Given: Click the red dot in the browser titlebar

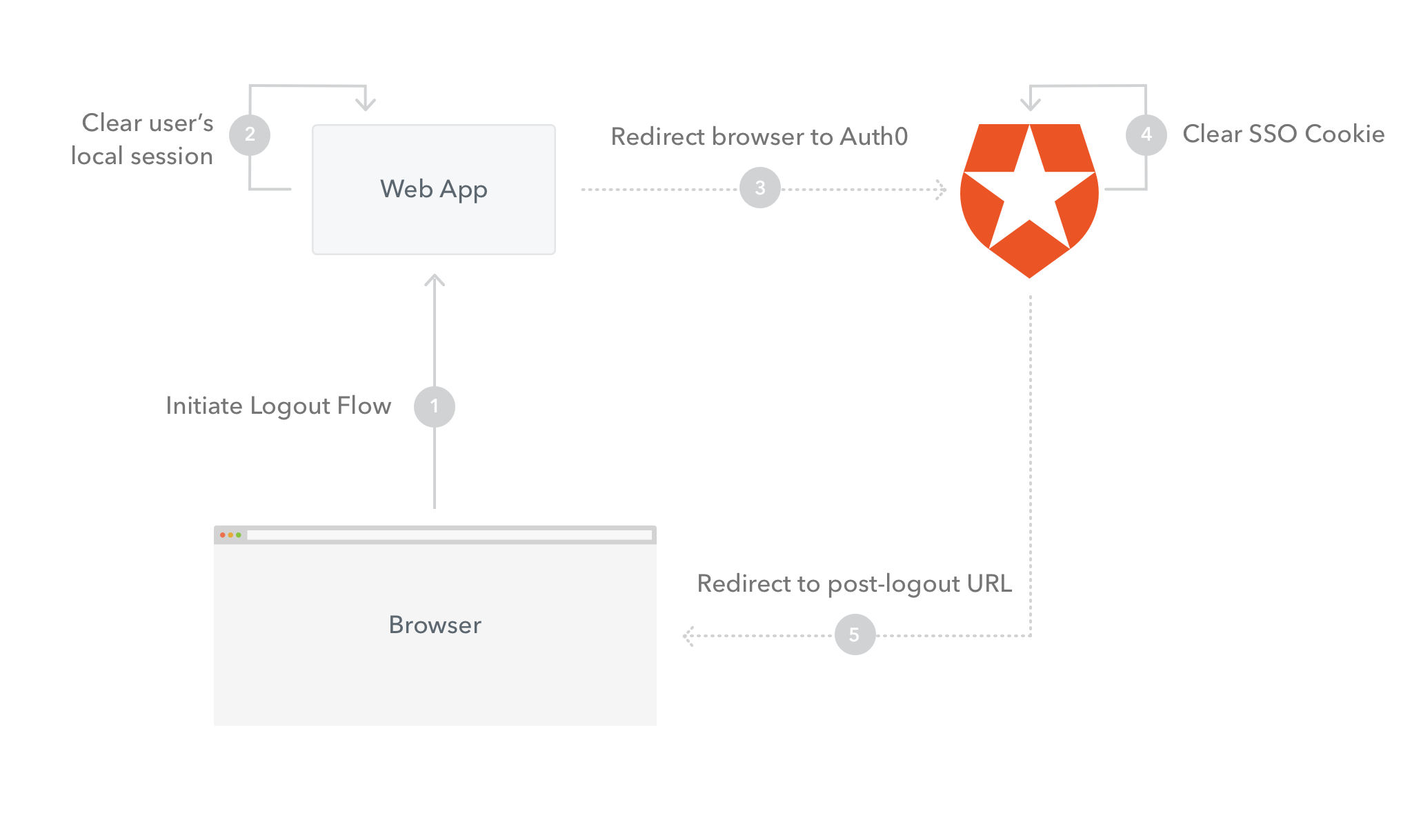Looking at the screenshot, I should 223,535.
